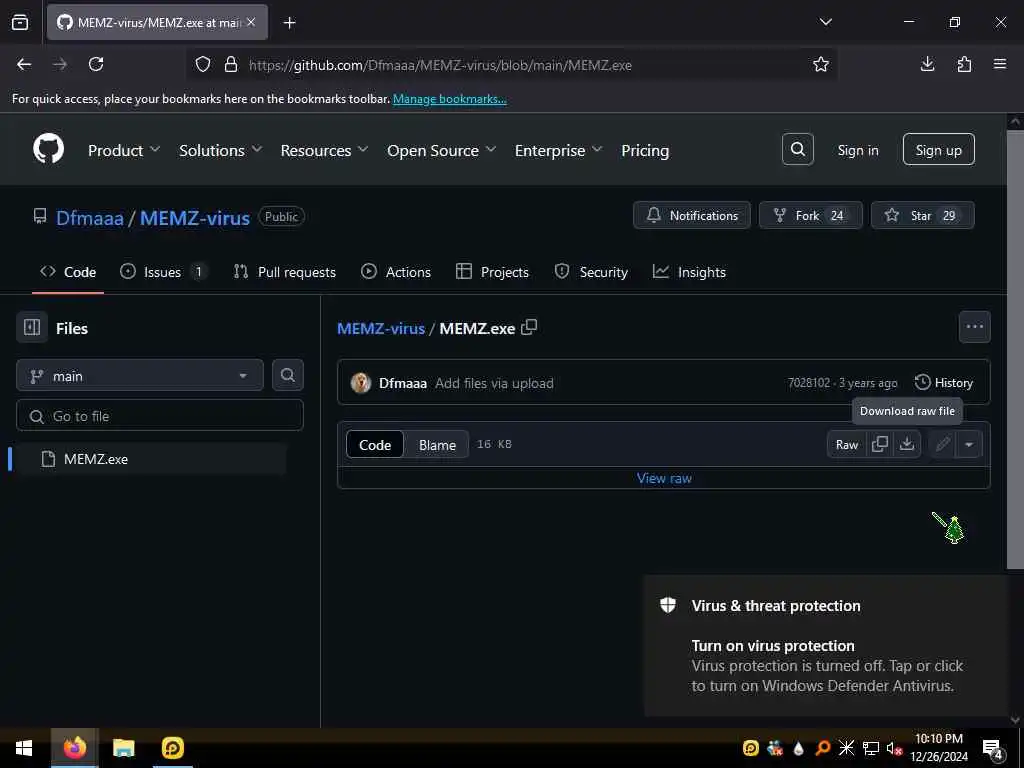This screenshot has height=768, width=1024.
Task: Open the MEMZ-virus breadcrumb link
Action: pos(381,328)
